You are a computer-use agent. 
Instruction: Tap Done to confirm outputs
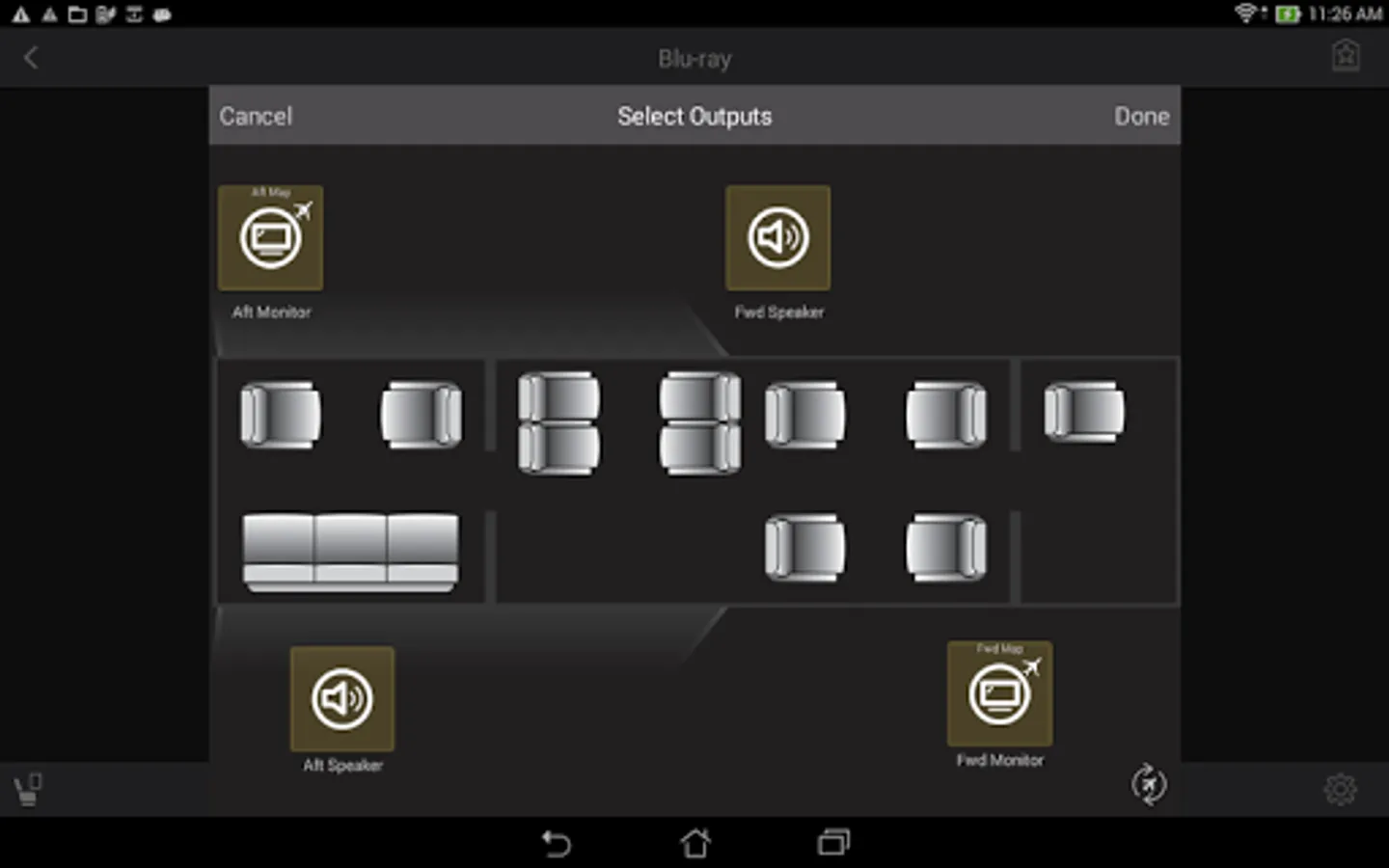click(1142, 116)
